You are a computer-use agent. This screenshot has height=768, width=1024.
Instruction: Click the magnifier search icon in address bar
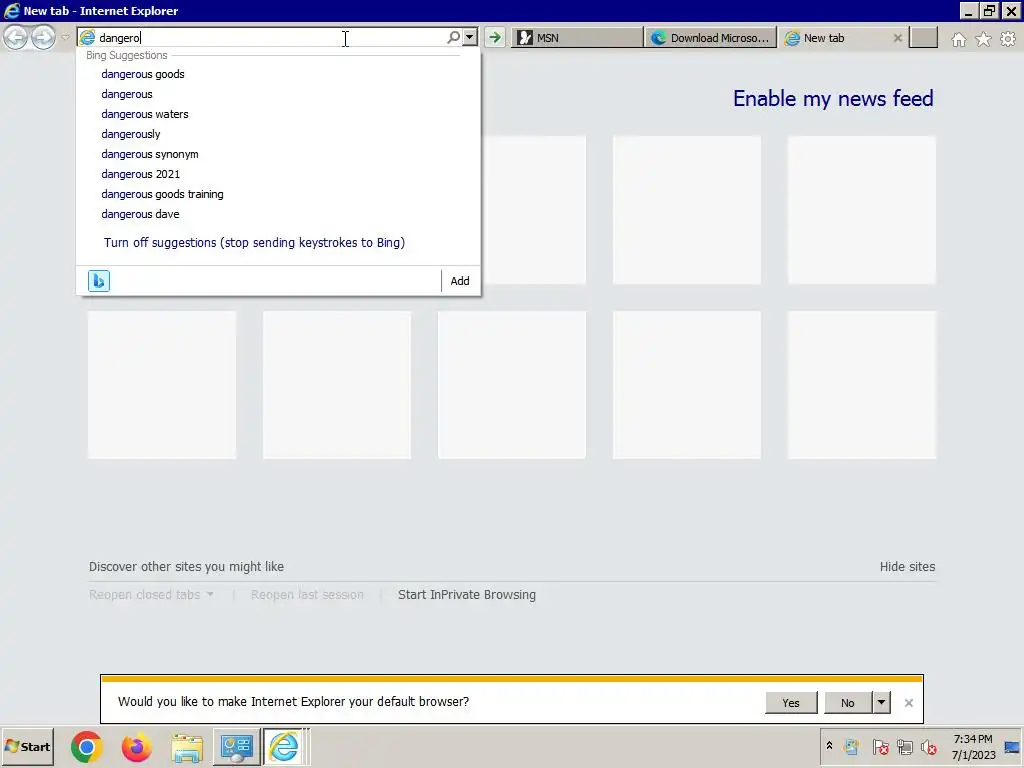pyautogui.click(x=453, y=37)
